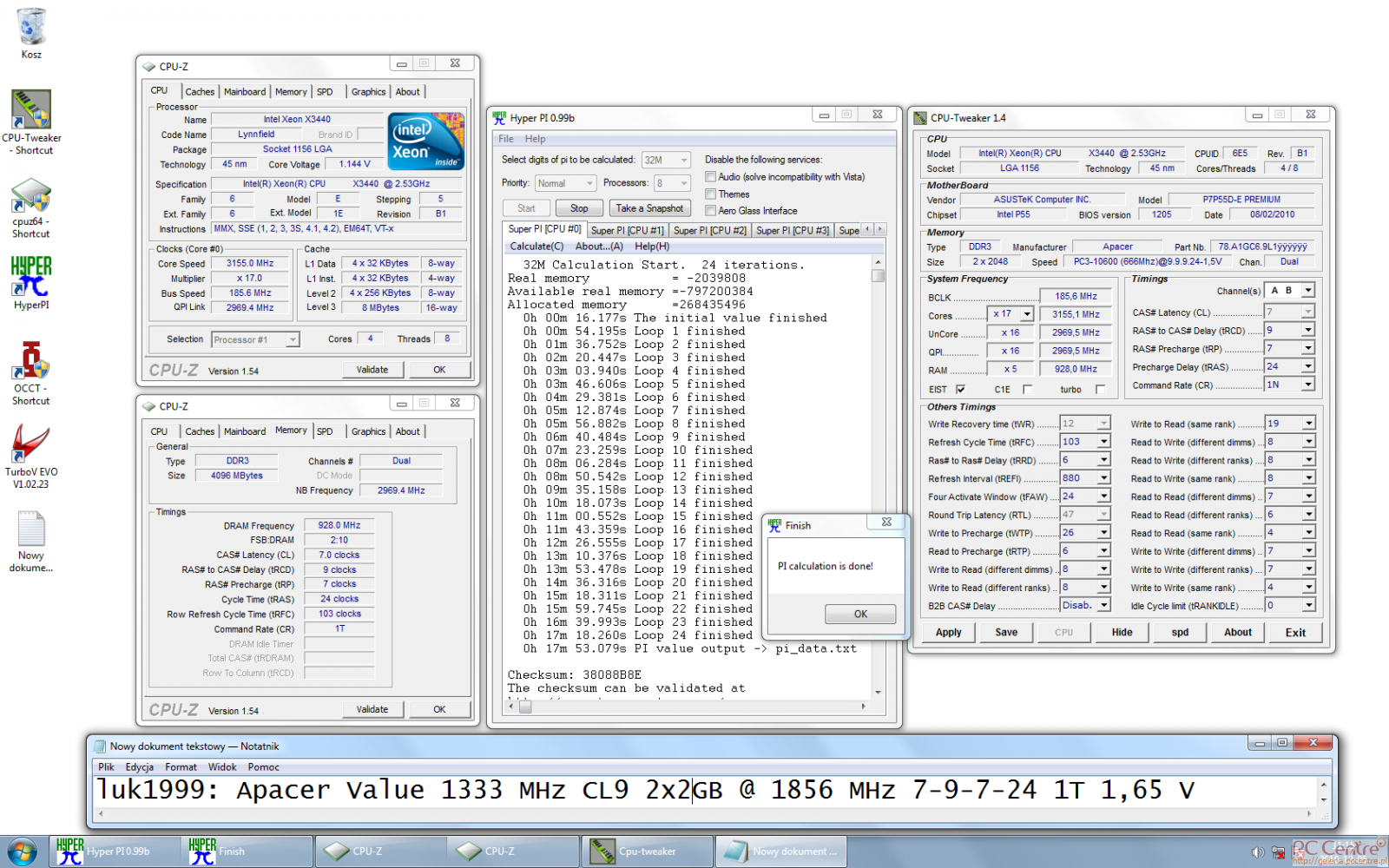Screen dimensions: 1389x868
Task: Switch to the Mainboard tab in top CPU-Z
Action: [x=245, y=92]
